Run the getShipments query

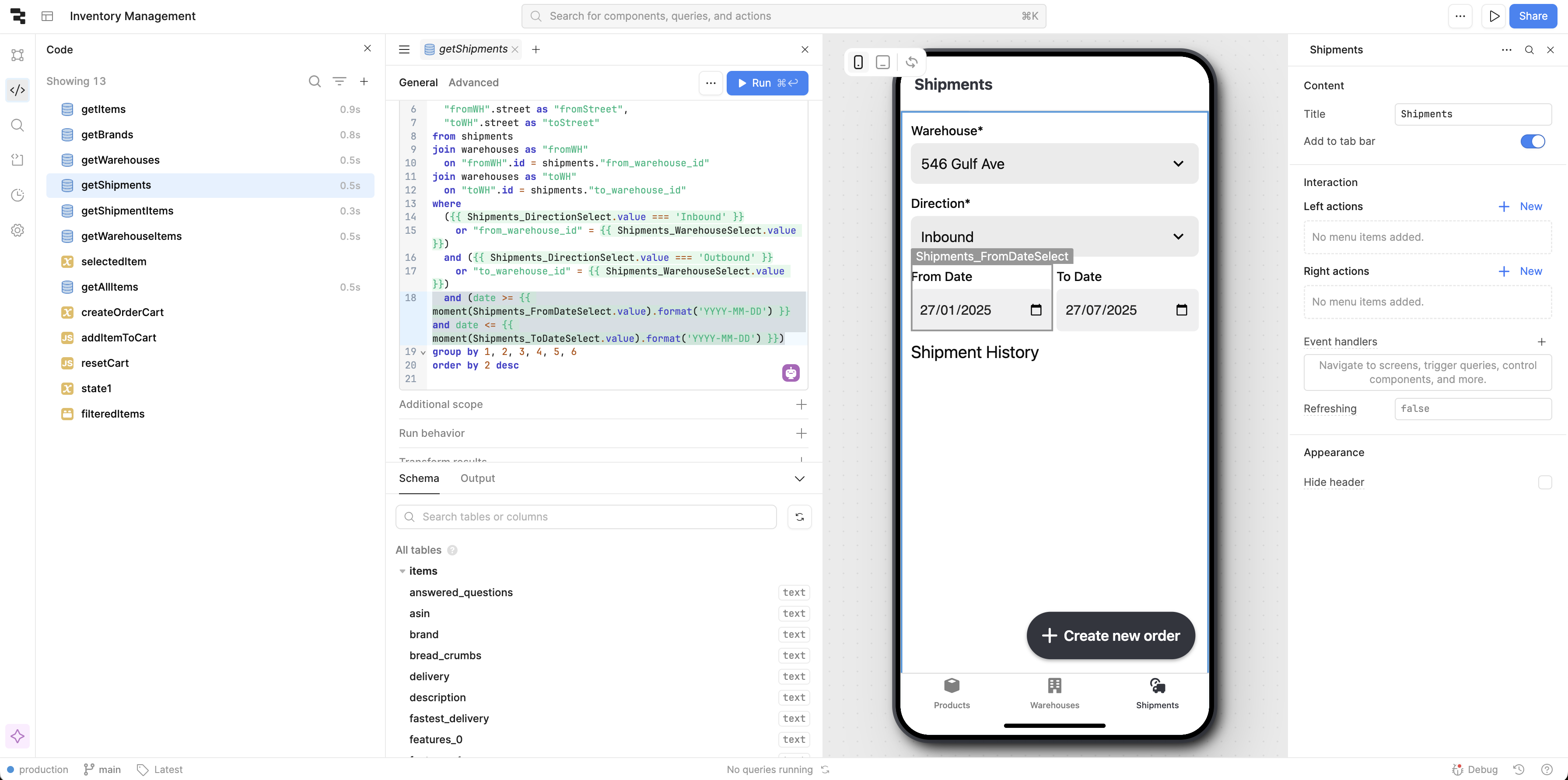(767, 83)
